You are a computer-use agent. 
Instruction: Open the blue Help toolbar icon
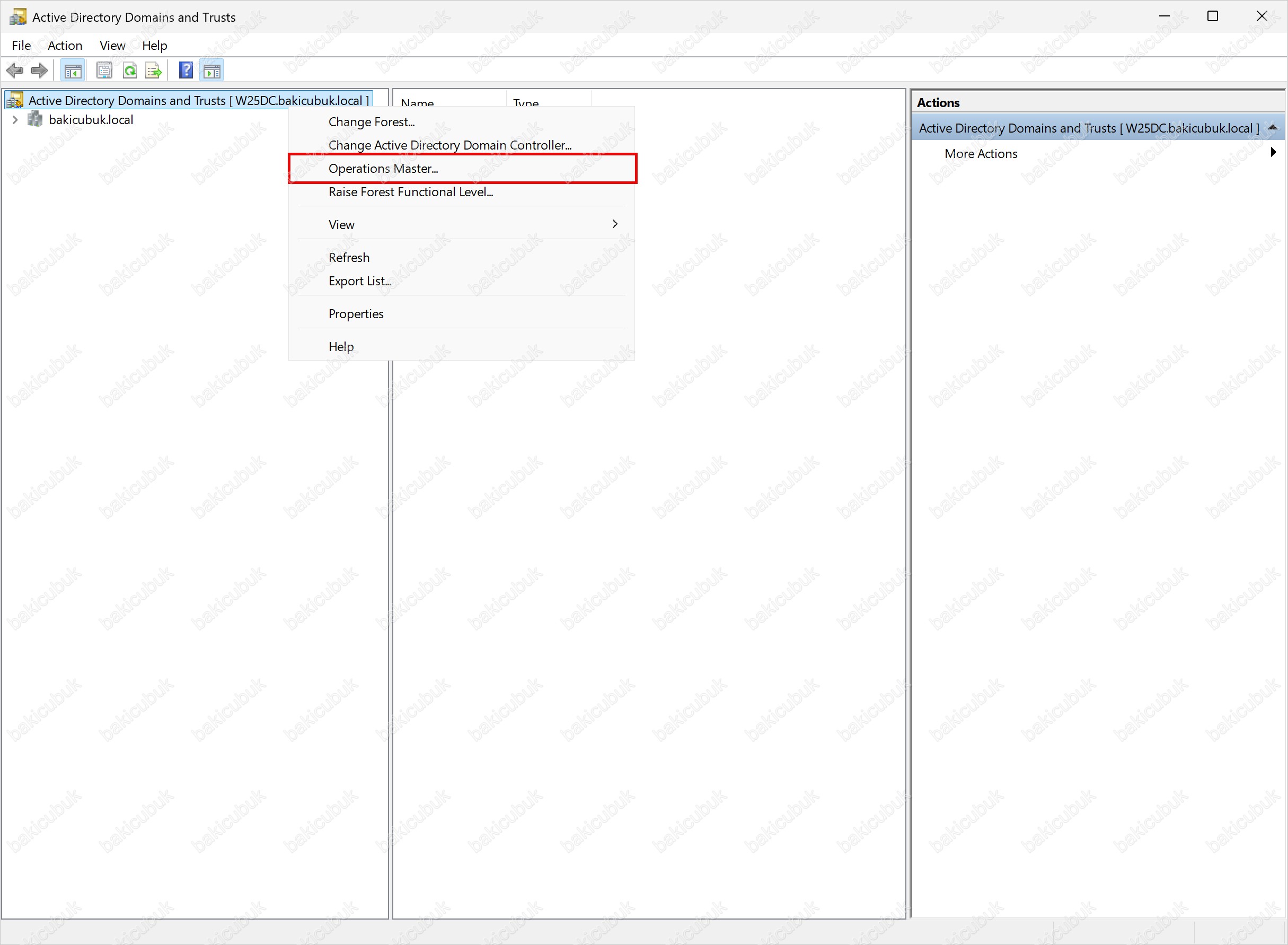[x=186, y=71]
